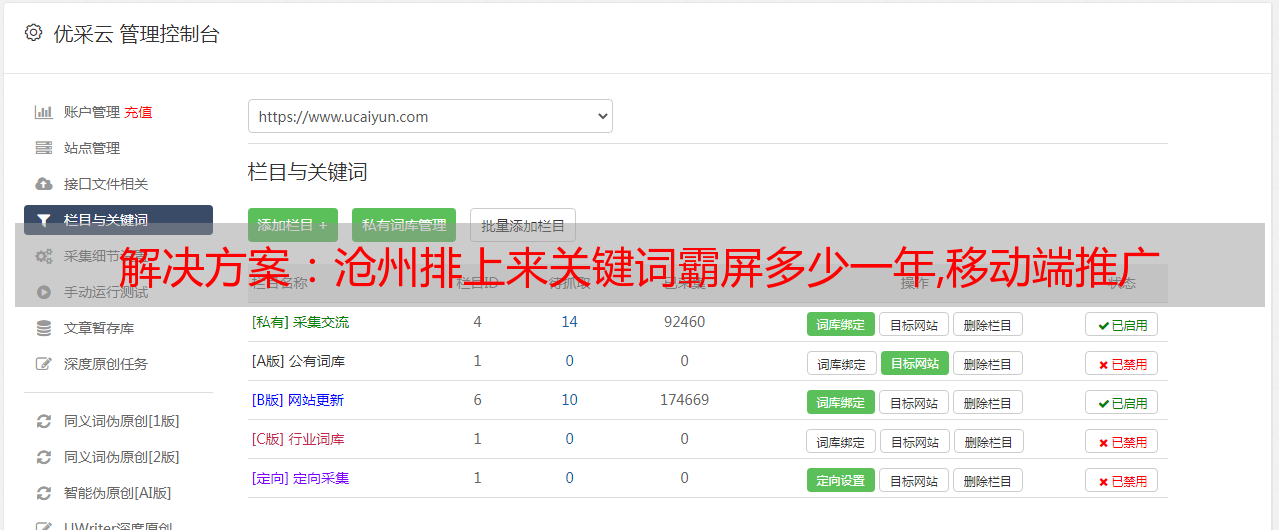Toggle 已禁用 status of 公有词库

[1122, 363]
